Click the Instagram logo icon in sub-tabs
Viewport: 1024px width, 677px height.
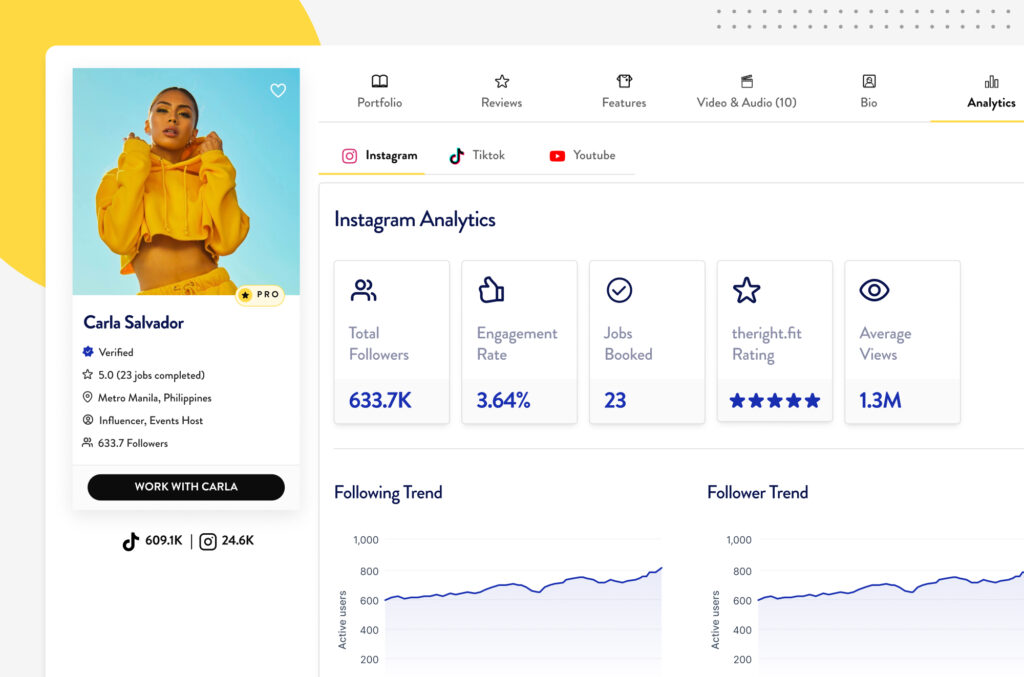click(x=349, y=156)
